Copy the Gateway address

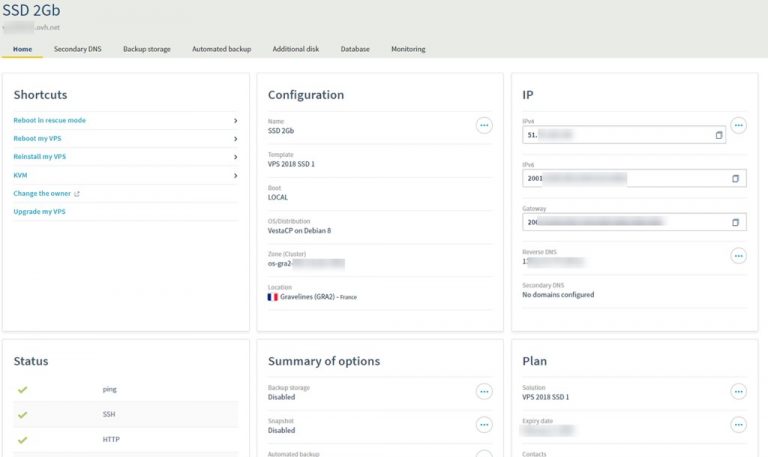[x=735, y=222]
